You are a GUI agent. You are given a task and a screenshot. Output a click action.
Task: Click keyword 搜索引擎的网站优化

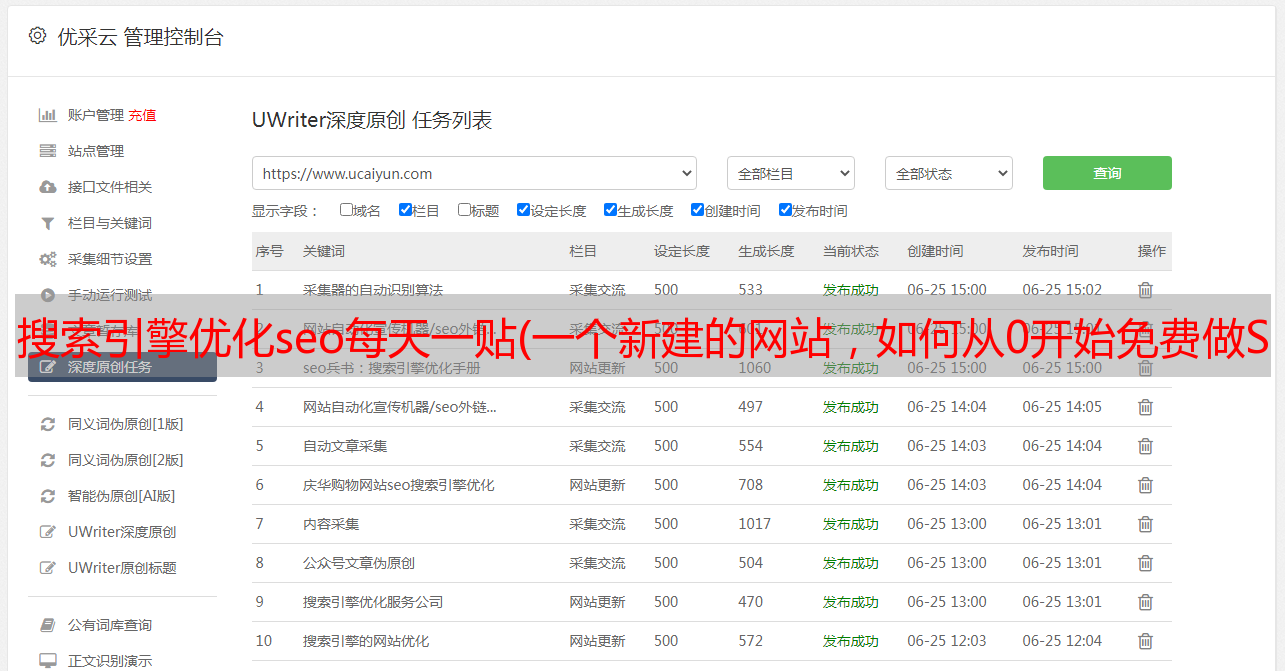[x=366, y=641]
